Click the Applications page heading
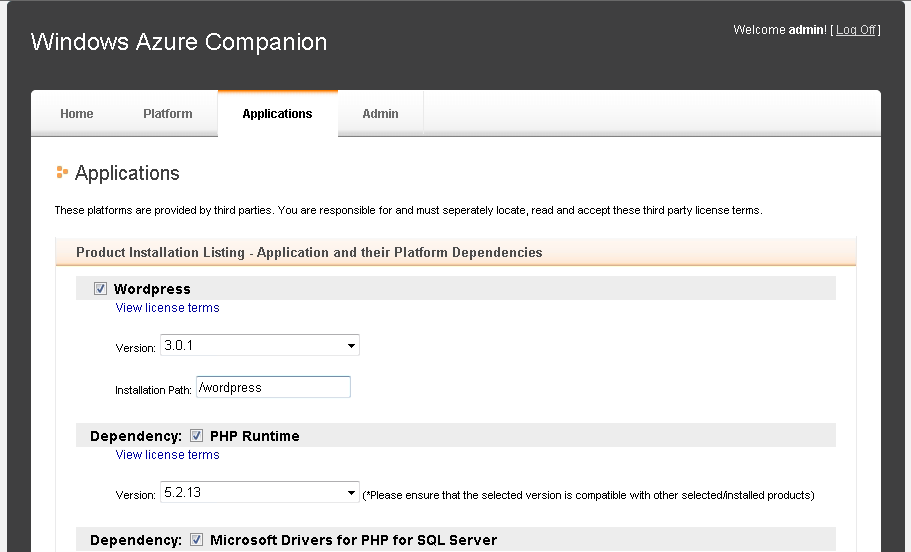Screen dimensions: 911x552 pyautogui.click(x=127, y=173)
